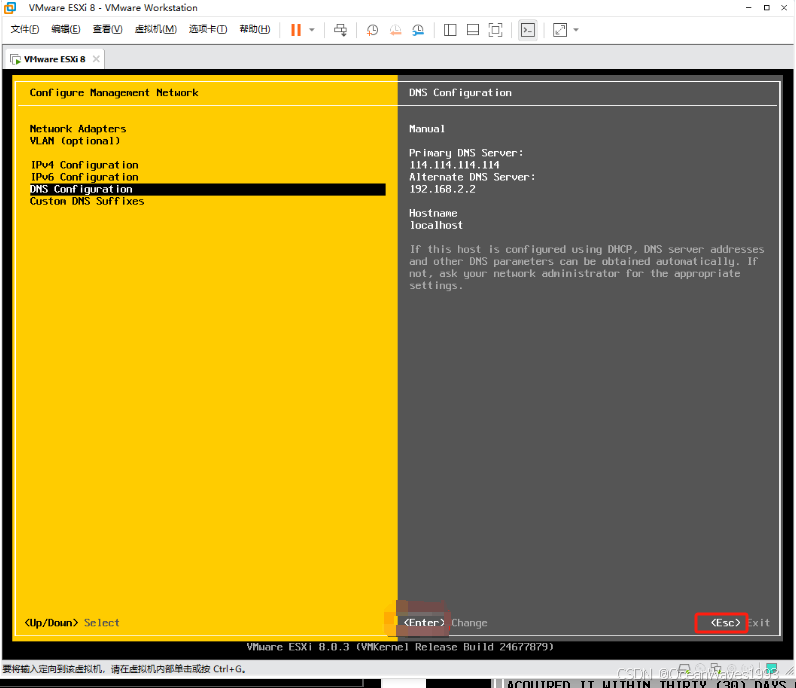Click the <Esc> Exit prompt

740,623
